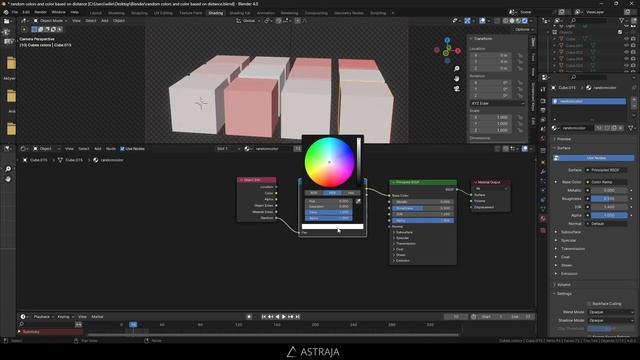Click the viewport zoom magnifier icon
Viewport: 640px width, 360px height.
[457, 69]
